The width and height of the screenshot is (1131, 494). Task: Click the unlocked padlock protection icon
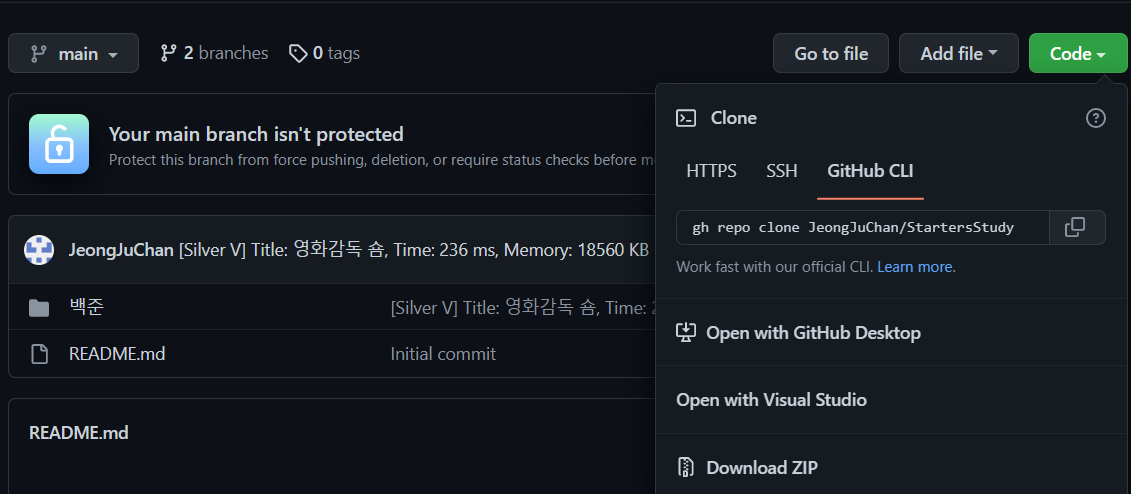pyautogui.click(x=59, y=144)
